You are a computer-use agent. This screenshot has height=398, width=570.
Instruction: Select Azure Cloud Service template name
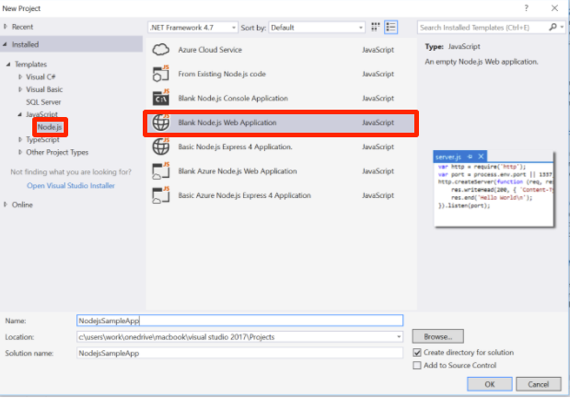pyautogui.click(x=210, y=50)
